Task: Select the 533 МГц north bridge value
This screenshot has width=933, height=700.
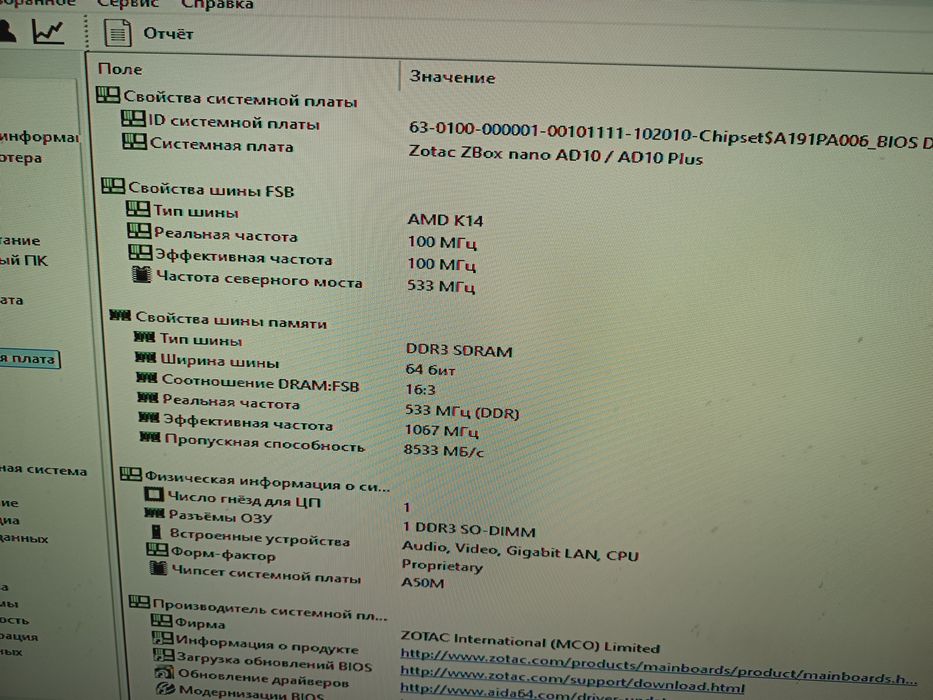Action: point(440,286)
